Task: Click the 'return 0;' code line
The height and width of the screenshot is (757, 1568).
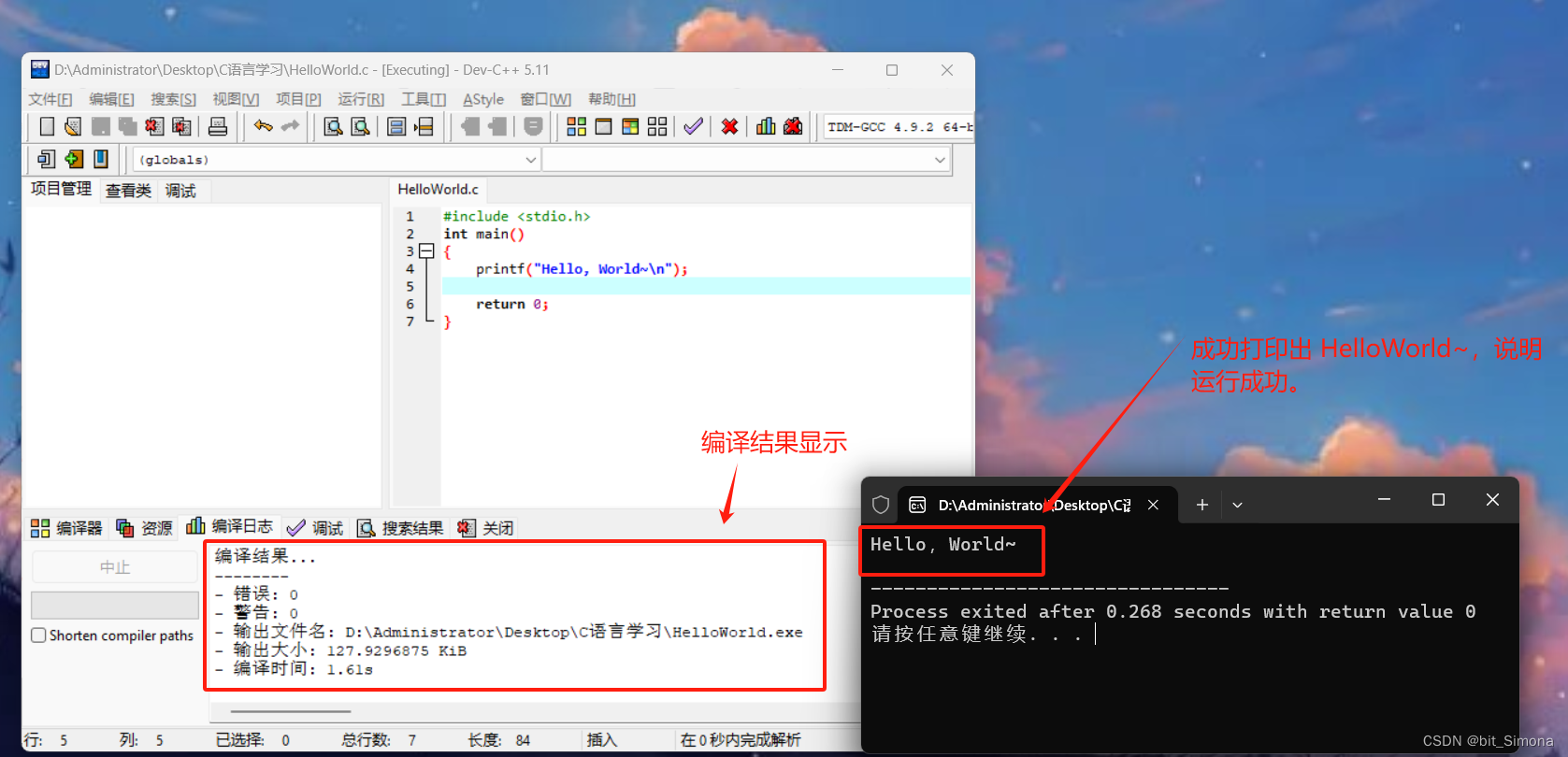Action: click(511, 305)
